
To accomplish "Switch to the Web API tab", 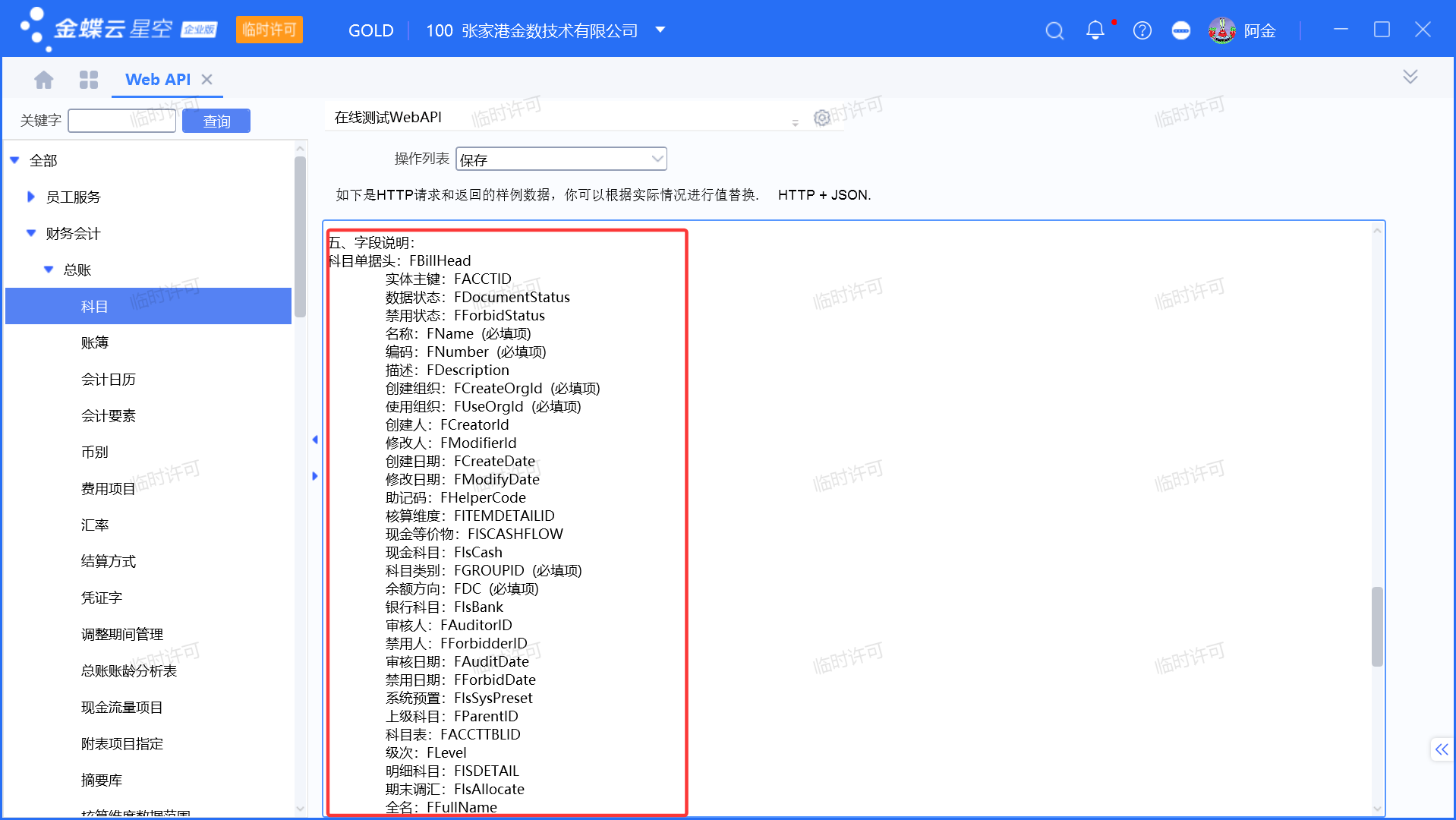I will (158, 79).
